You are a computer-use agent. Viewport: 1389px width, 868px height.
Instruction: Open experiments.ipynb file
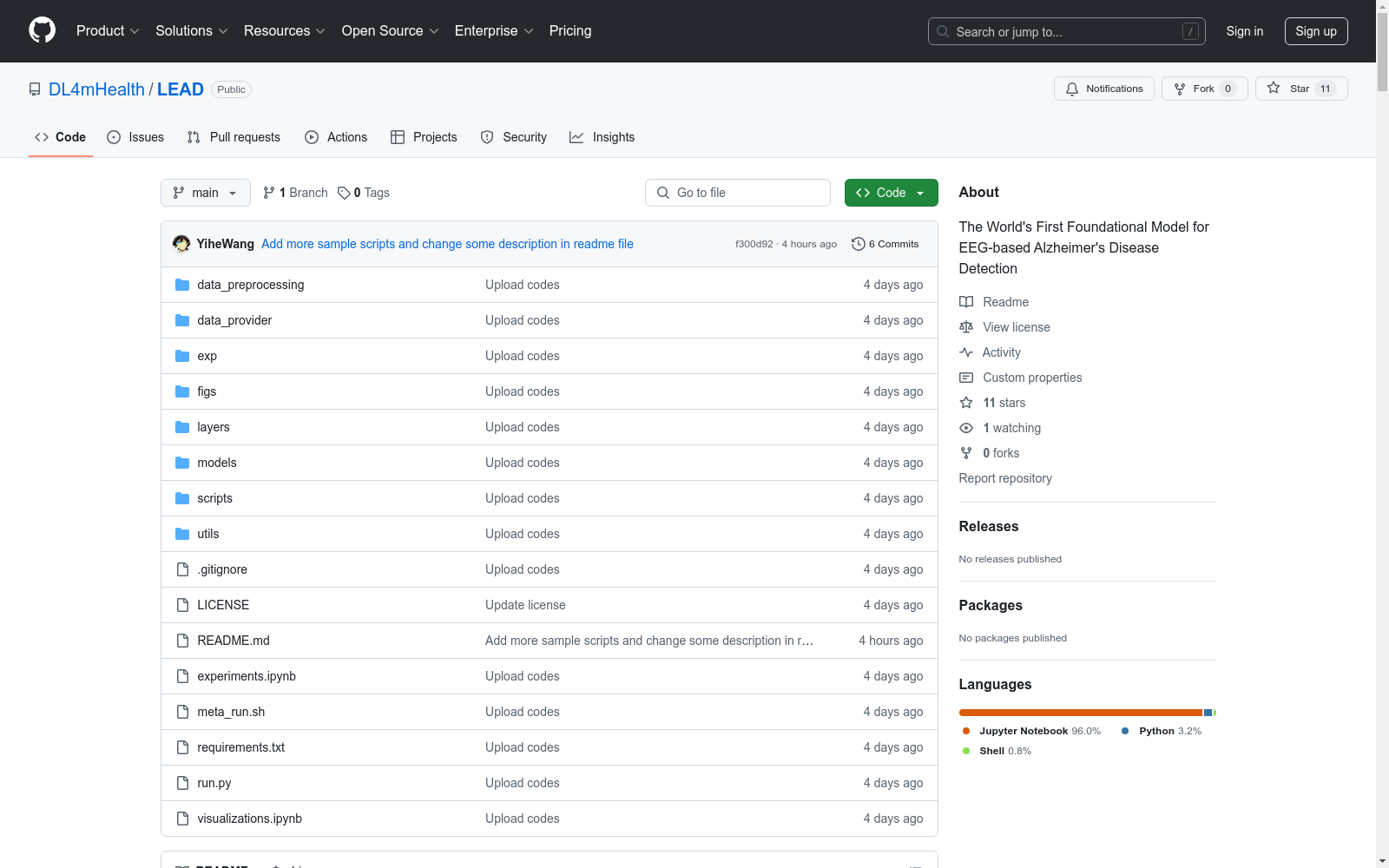[x=247, y=676]
